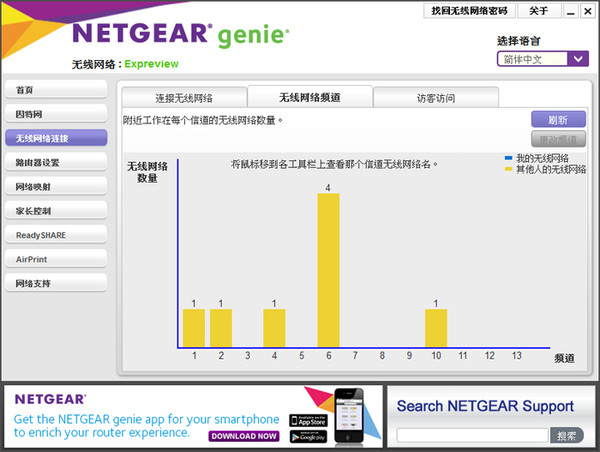Click 找回无线网络密码 button
Image resolution: width=600 pixels, height=452 pixels.
469,11
